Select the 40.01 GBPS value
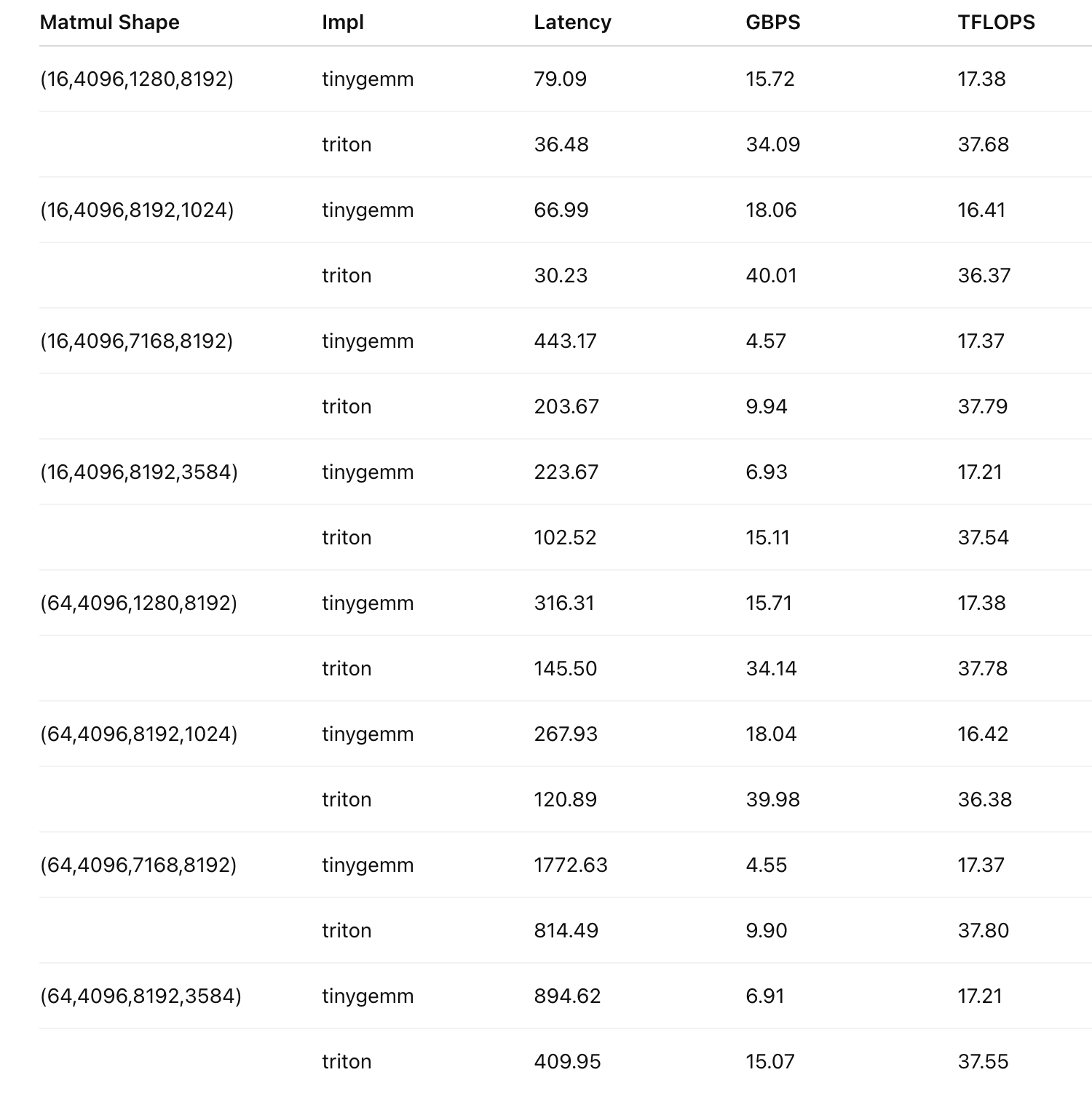Screen dimensions: 1092x1099 pos(771,275)
